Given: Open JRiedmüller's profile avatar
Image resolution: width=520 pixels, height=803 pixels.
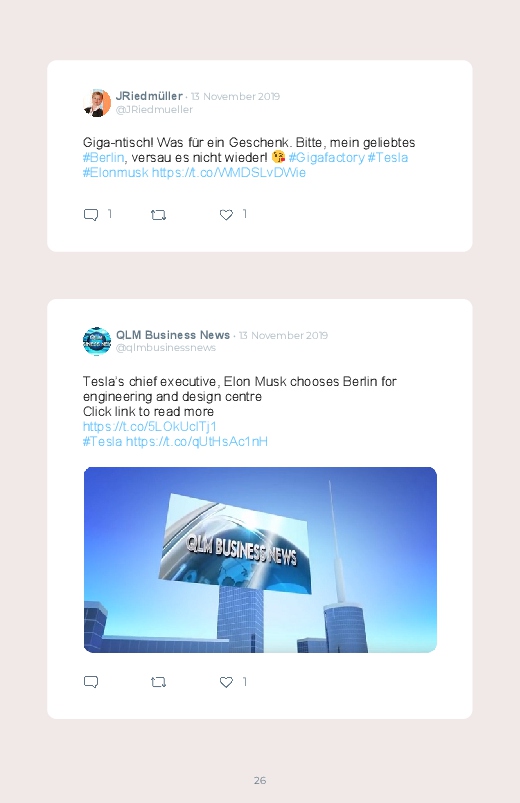Looking at the screenshot, I should click(x=97, y=103).
